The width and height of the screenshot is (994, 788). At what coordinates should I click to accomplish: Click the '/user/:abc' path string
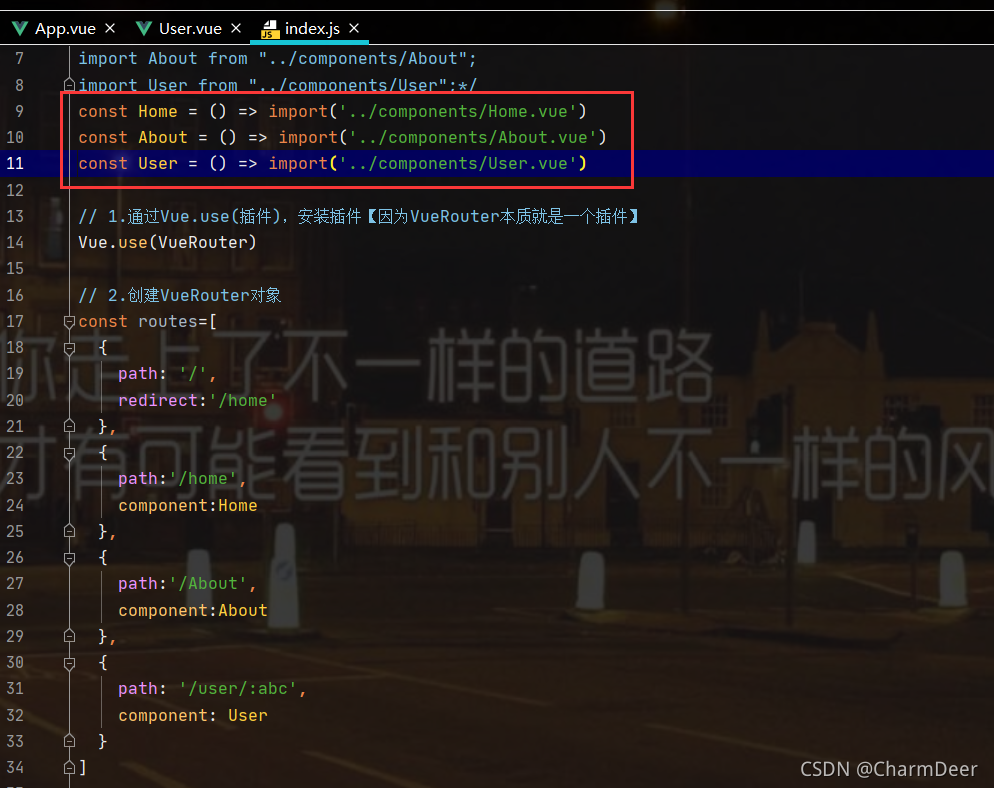click(238, 689)
